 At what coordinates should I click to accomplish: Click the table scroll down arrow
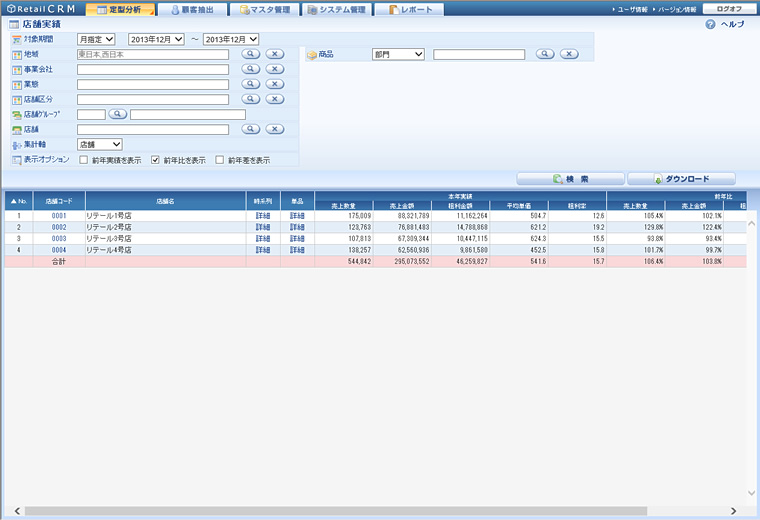(x=751, y=493)
